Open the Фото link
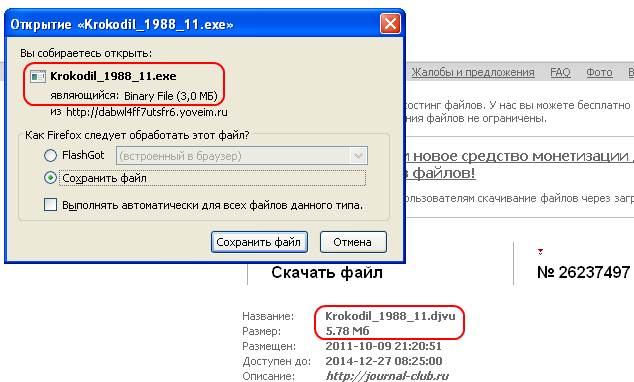Viewport: 634px width, 382px height. pos(599,72)
